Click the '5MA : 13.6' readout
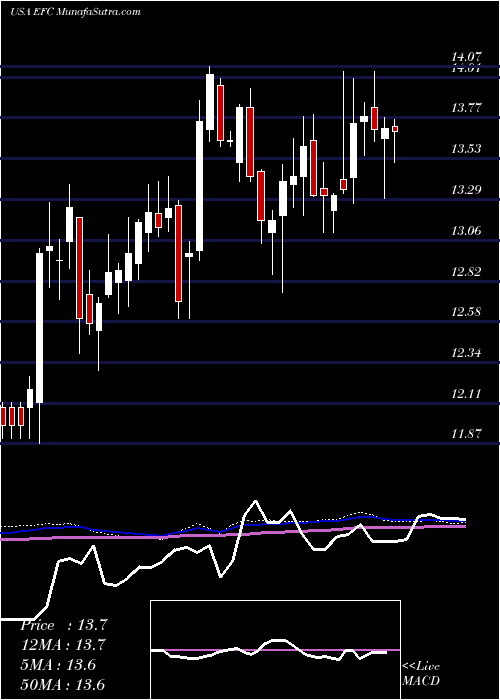This screenshot has height=700, width=500. click(x=58, y=665)
